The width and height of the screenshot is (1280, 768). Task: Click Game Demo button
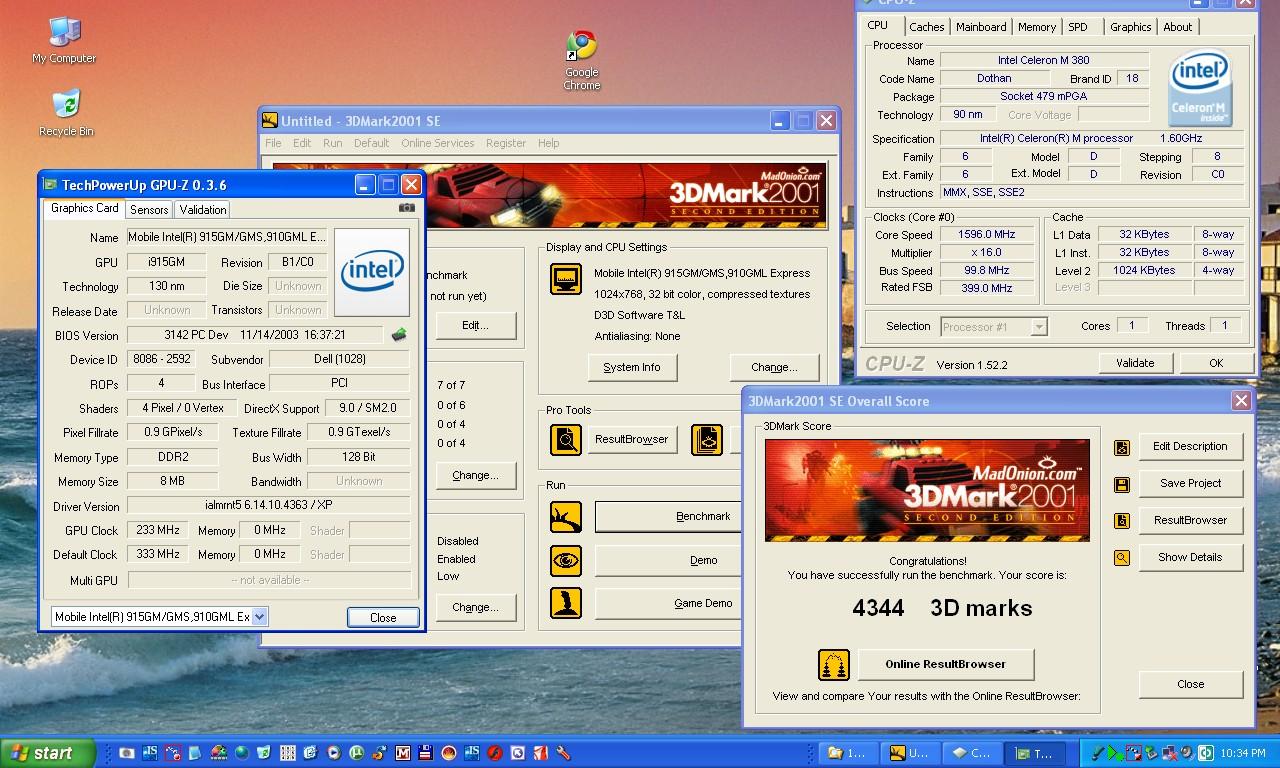click(x=670, y=603)
